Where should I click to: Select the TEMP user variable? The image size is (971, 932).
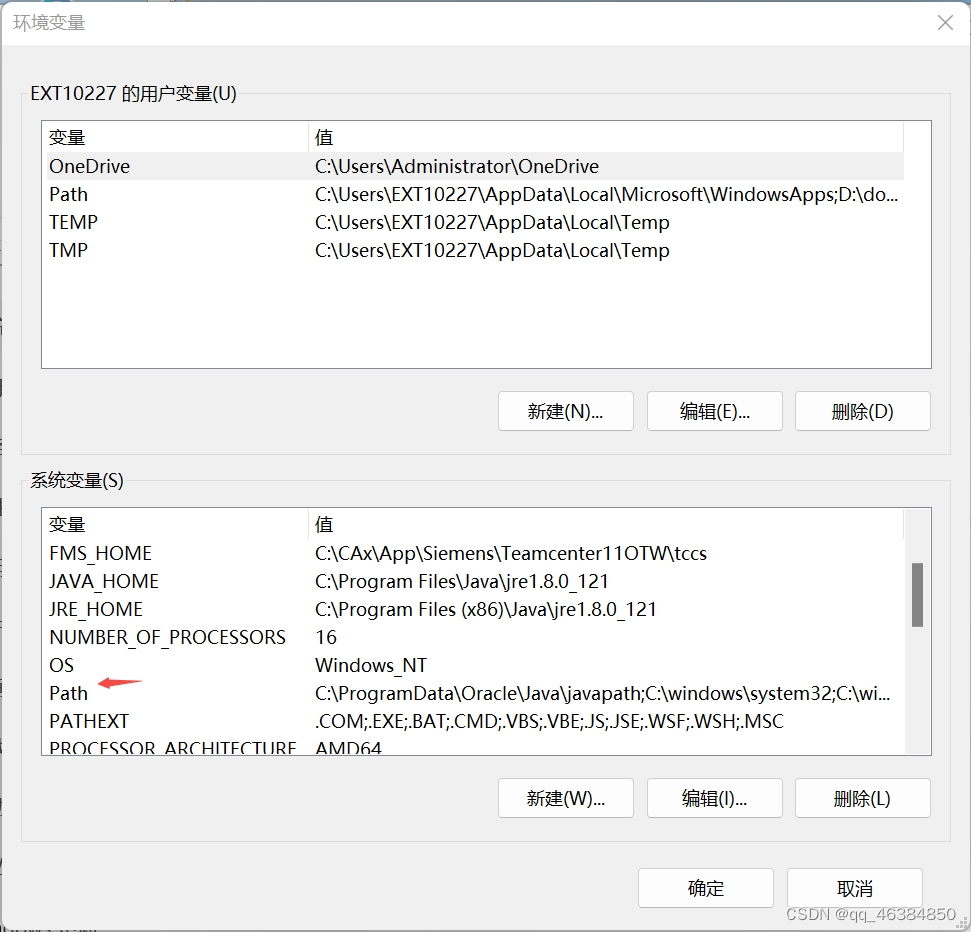click(475, 222)
